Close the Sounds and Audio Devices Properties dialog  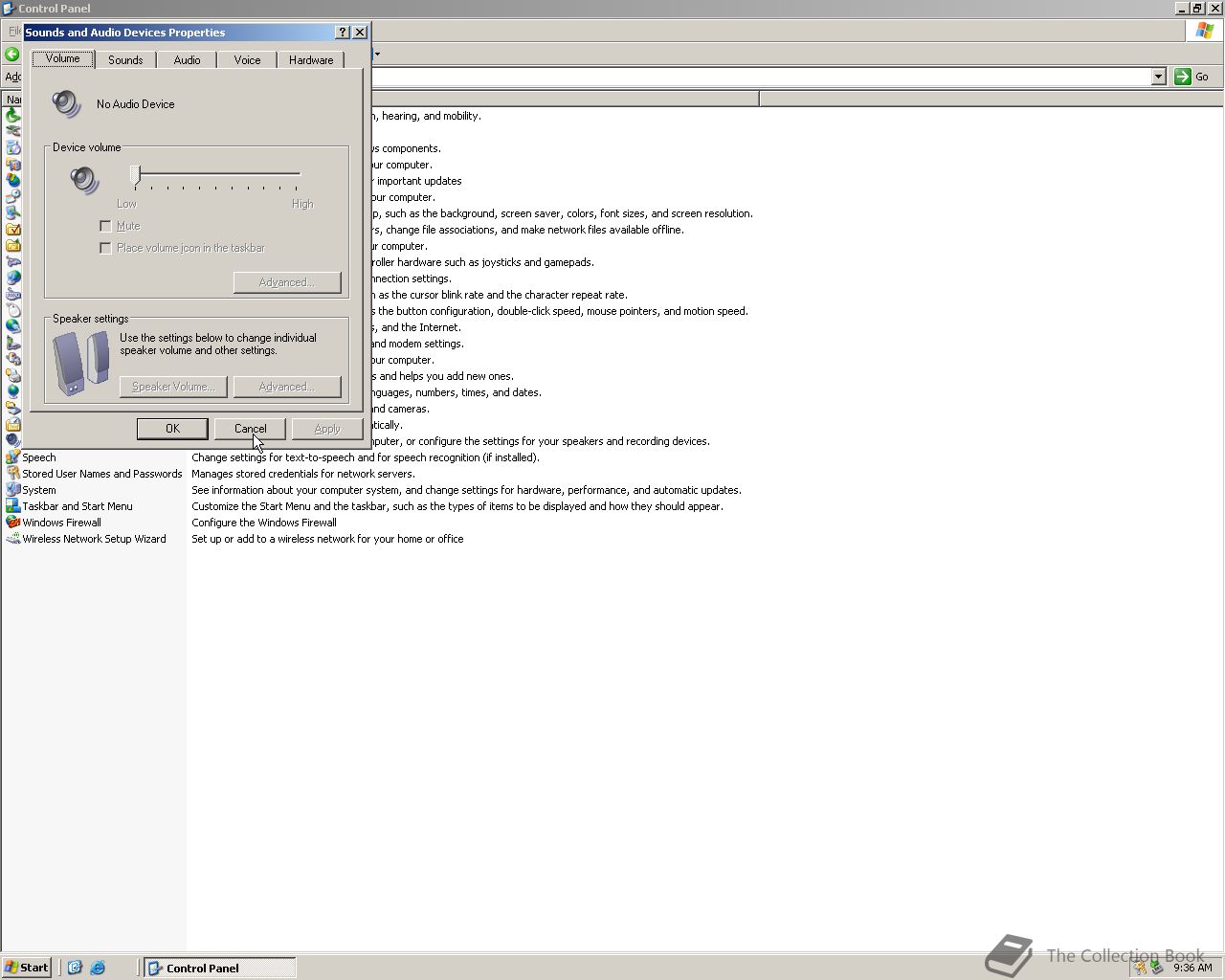click(x=360, y=33)
